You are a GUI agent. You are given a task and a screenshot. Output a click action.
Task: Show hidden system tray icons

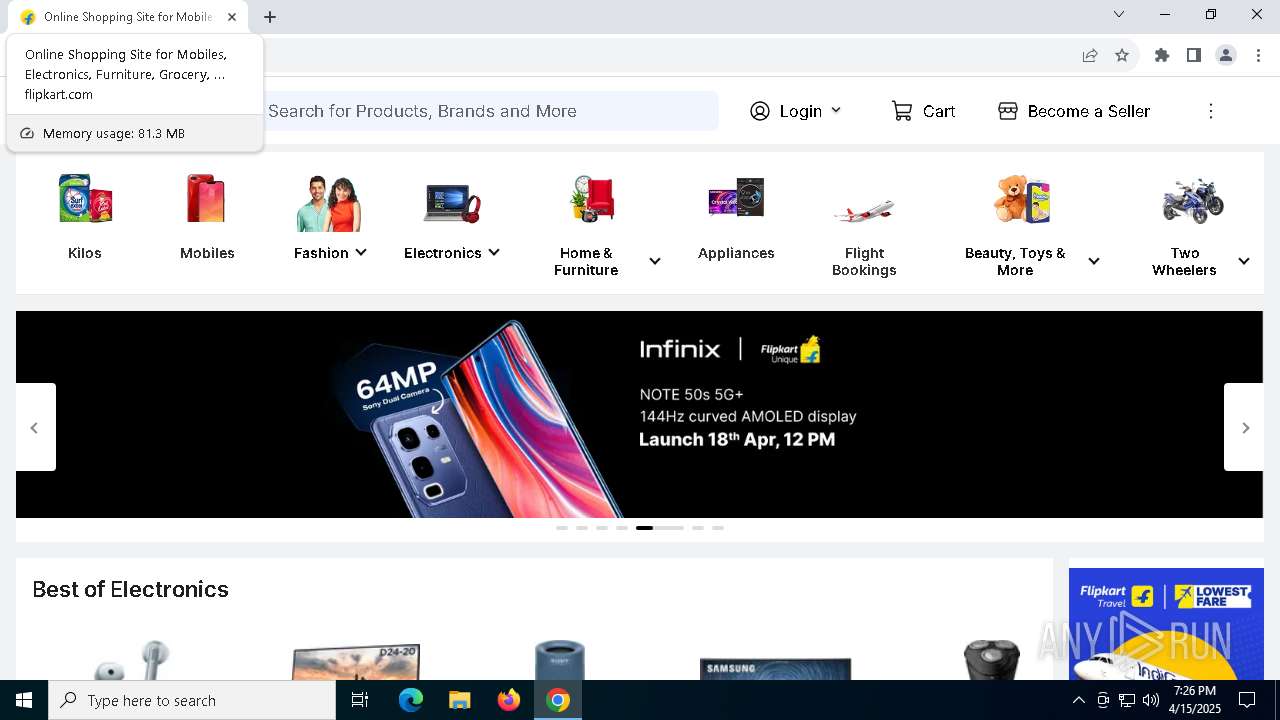point(1078,700)
